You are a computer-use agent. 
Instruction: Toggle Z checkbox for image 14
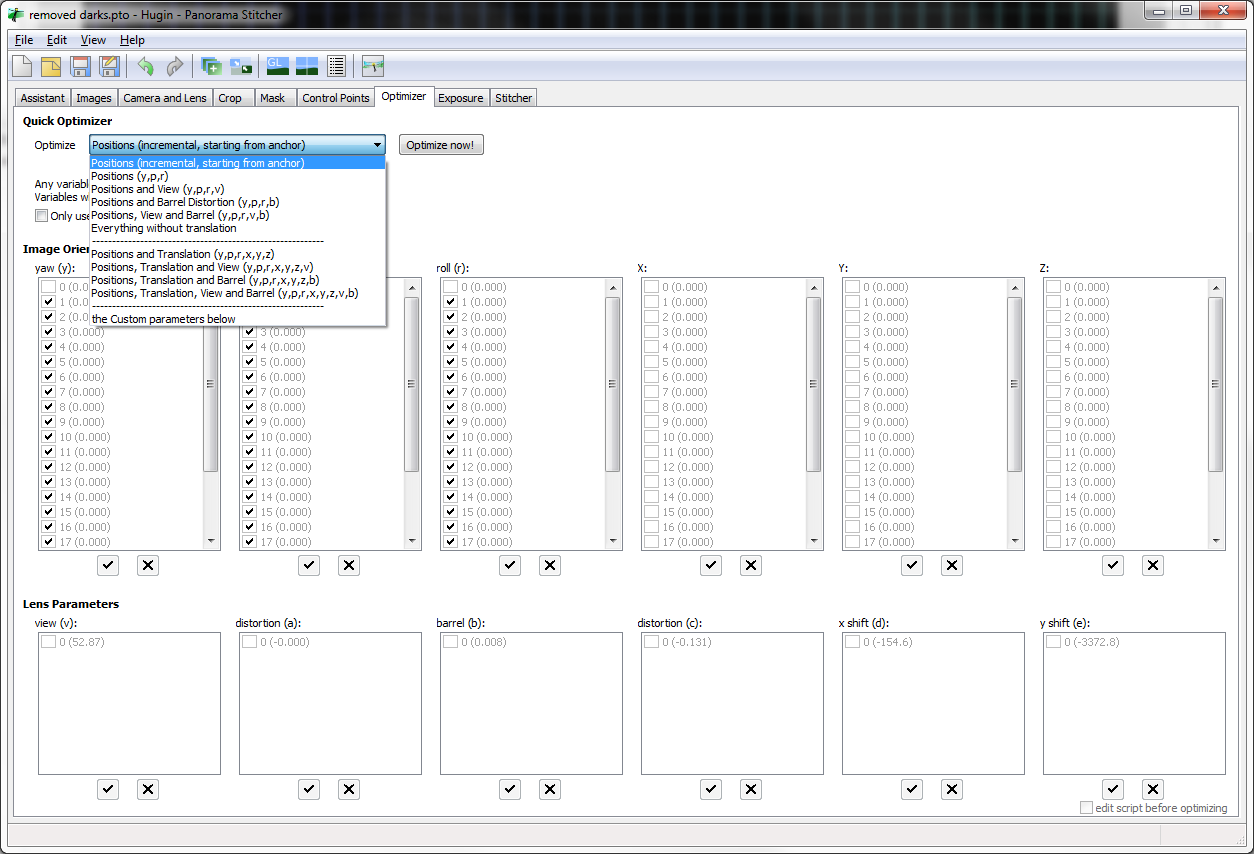click(x=1053, y=497)
